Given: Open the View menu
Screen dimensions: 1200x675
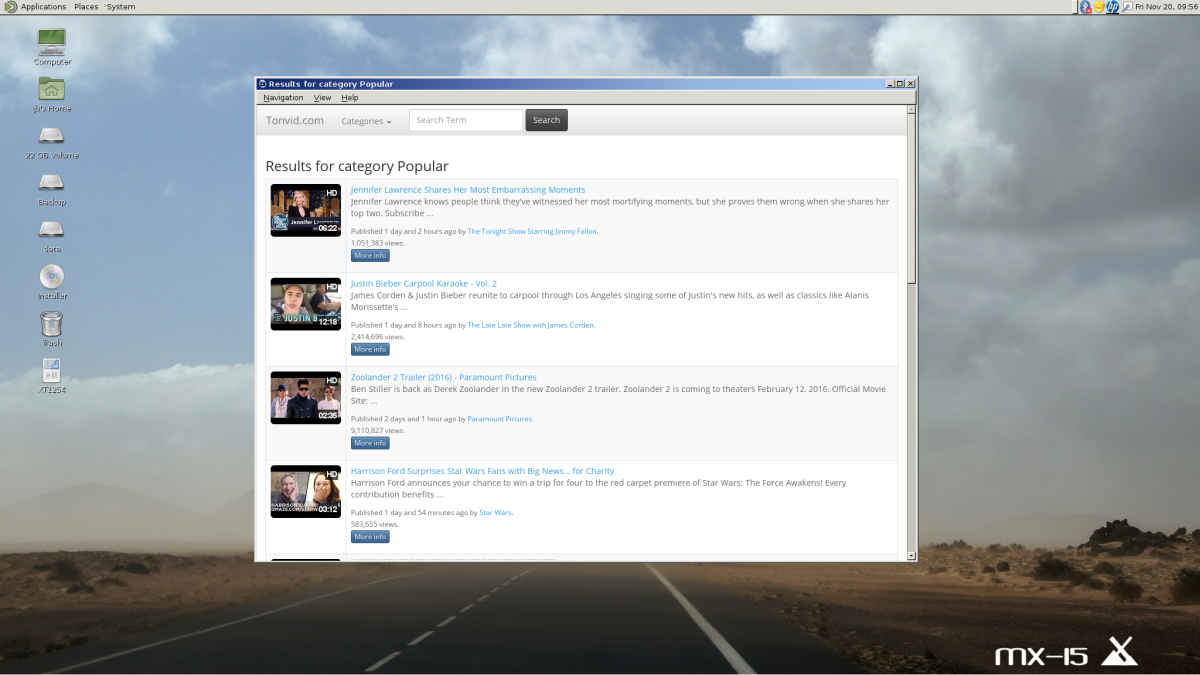Looking at the screenshot, I should click(x=322, y=98).
